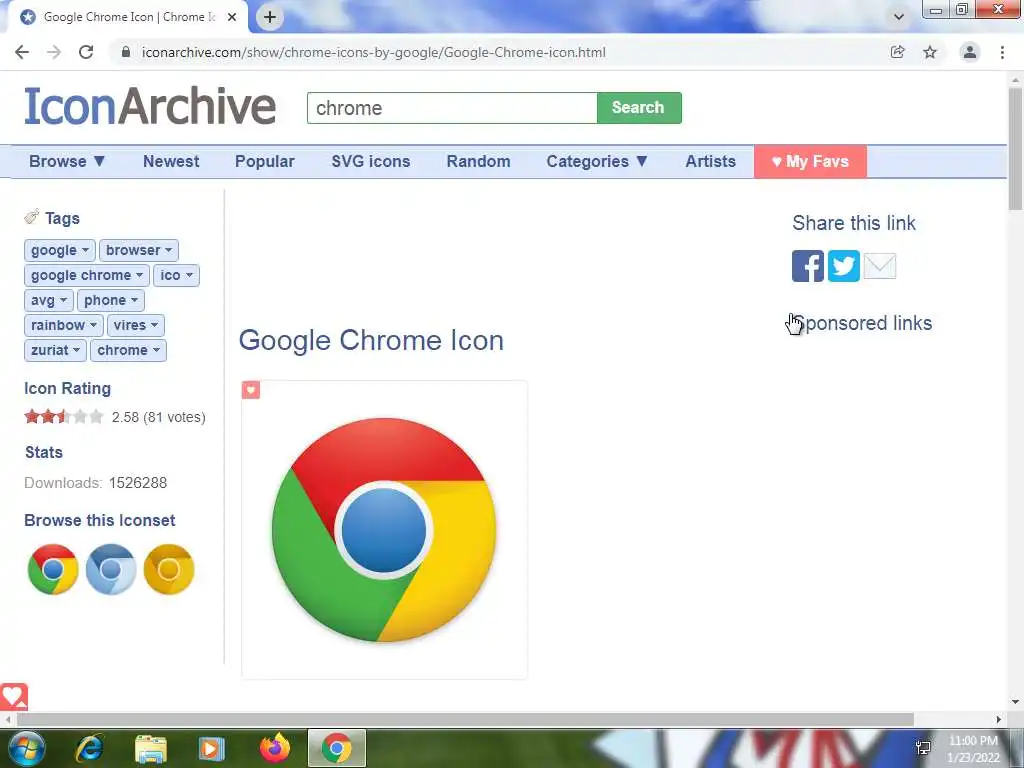
Task: Launch Firefox from the taskbar
Action: pyautogui.click(x=275, y=748)
